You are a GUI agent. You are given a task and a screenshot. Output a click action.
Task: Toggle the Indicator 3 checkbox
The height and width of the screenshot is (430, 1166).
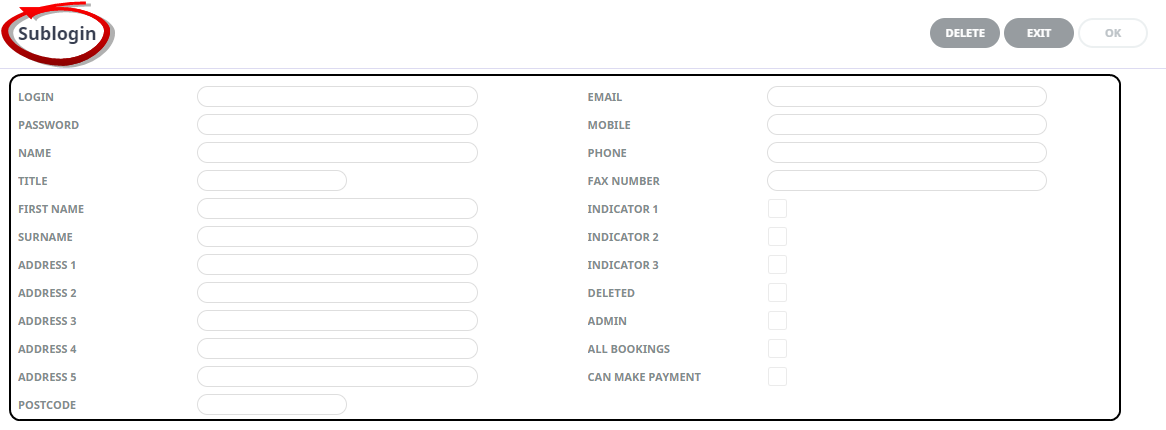click(x=777, y=265)
